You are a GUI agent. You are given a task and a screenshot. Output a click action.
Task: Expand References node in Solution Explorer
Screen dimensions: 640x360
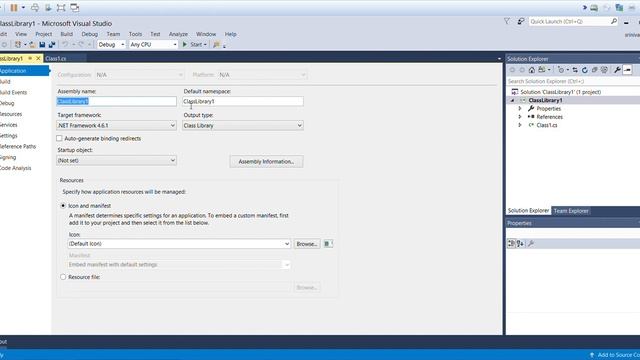[520, 117]
